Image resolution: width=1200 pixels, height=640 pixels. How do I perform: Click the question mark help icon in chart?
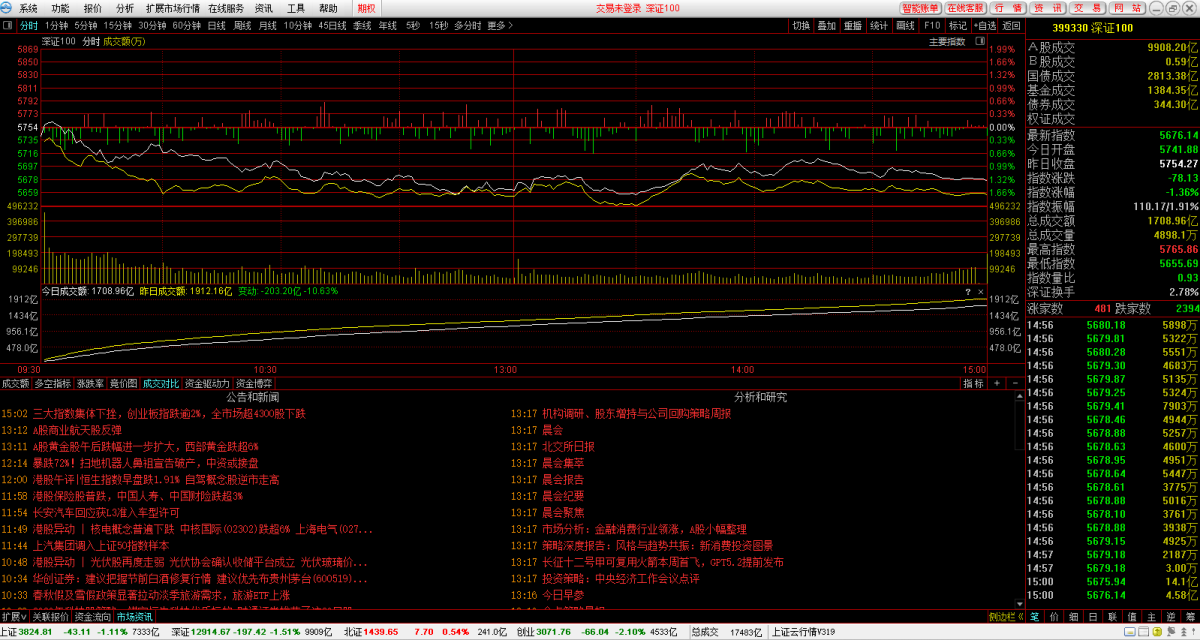click(967, 292)
